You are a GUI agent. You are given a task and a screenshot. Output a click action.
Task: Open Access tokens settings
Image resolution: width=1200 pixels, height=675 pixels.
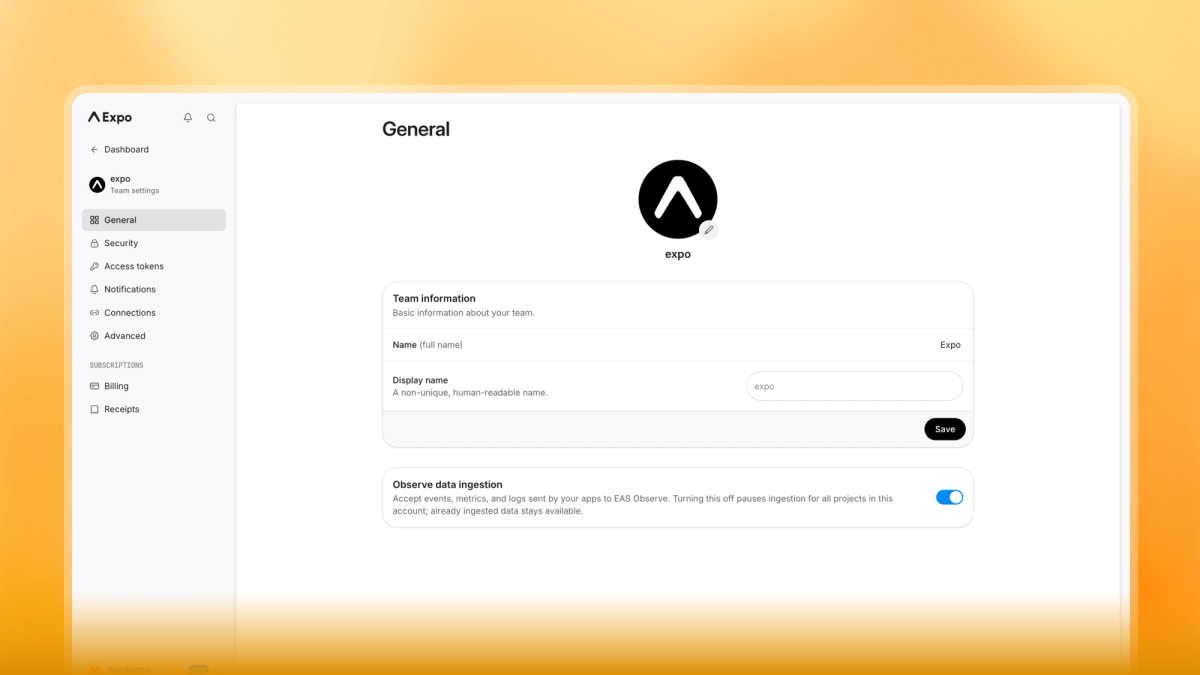click(x=154, y=266)
